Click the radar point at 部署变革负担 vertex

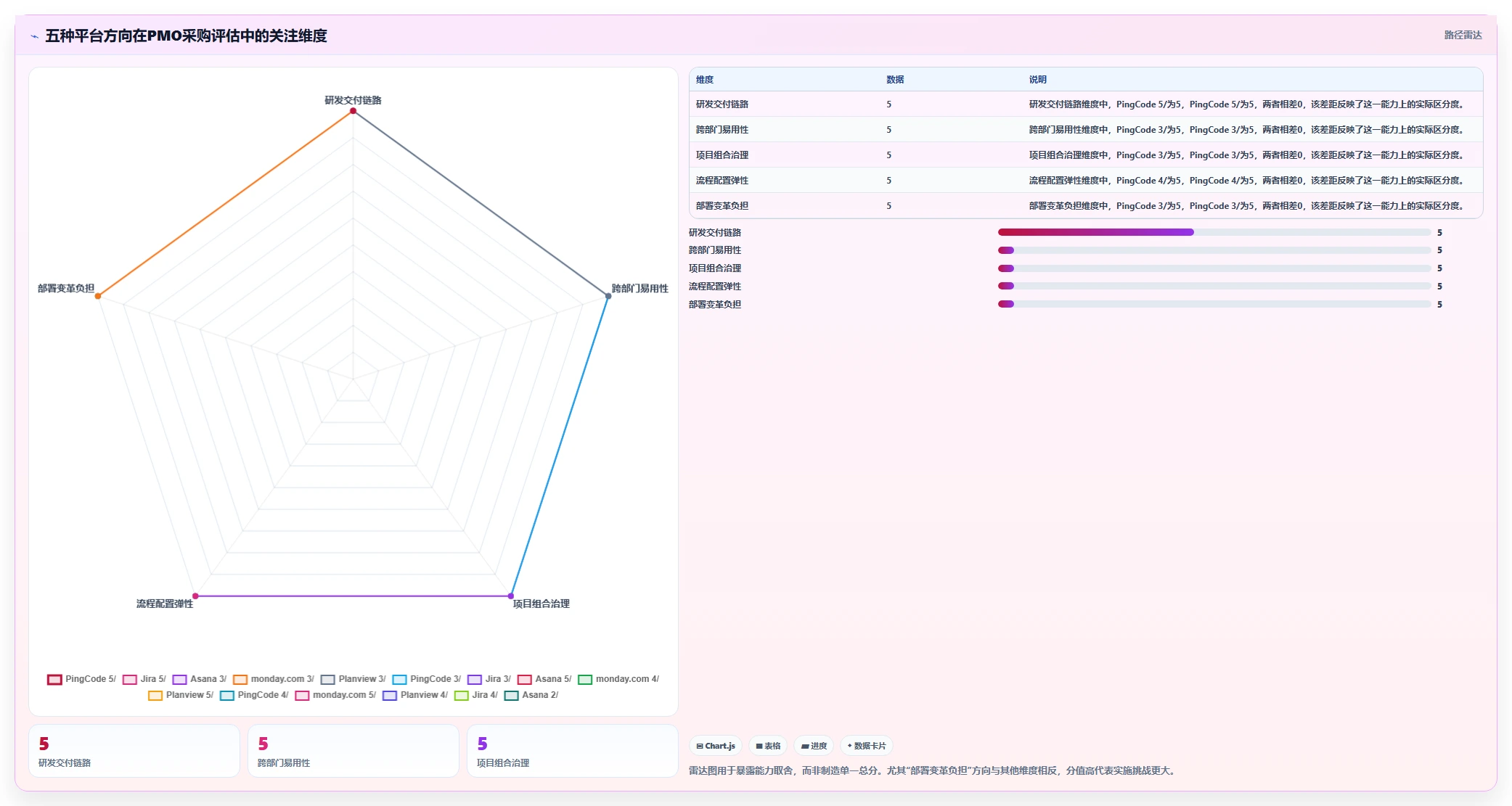(x=98, y=296)
